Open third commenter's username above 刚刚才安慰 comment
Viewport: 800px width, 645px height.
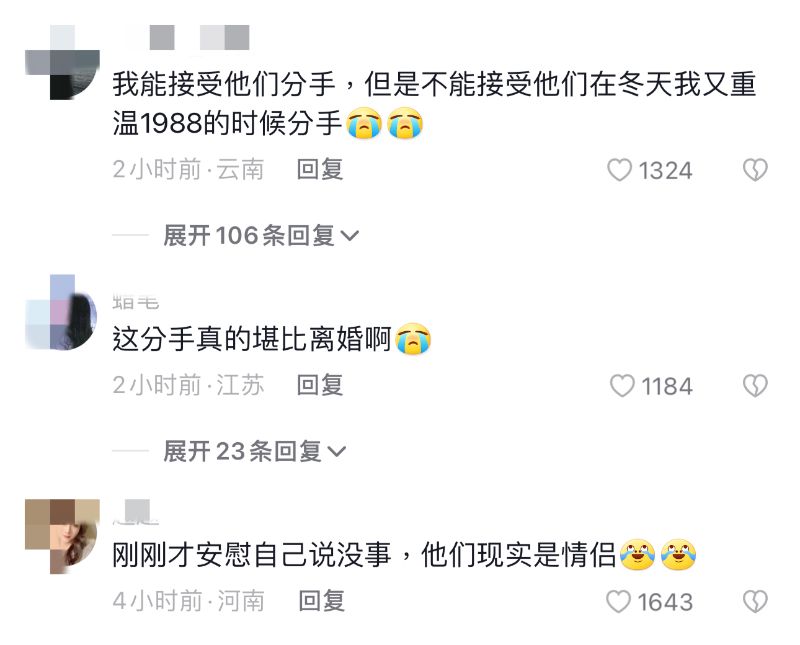tap(136, 513)
